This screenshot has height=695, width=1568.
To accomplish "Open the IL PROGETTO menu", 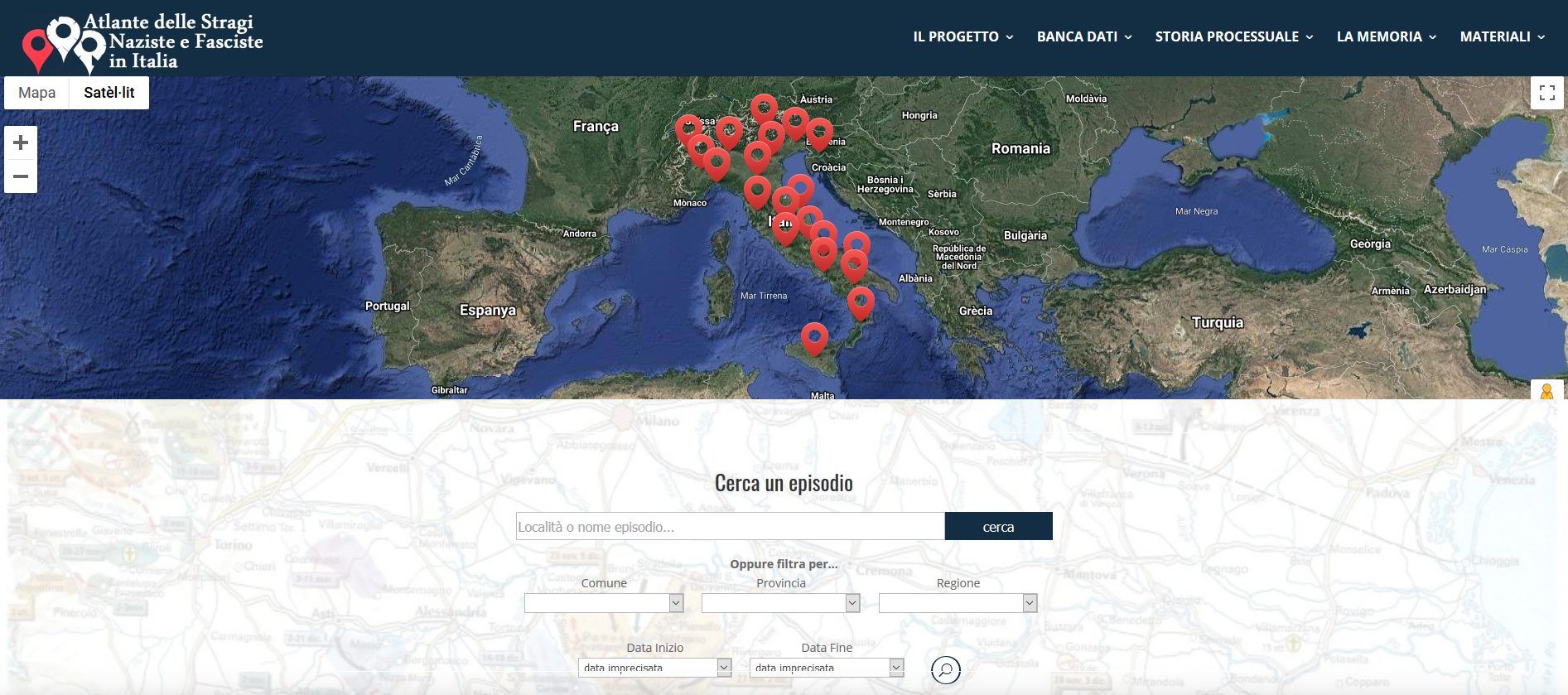I will (963, 36).
